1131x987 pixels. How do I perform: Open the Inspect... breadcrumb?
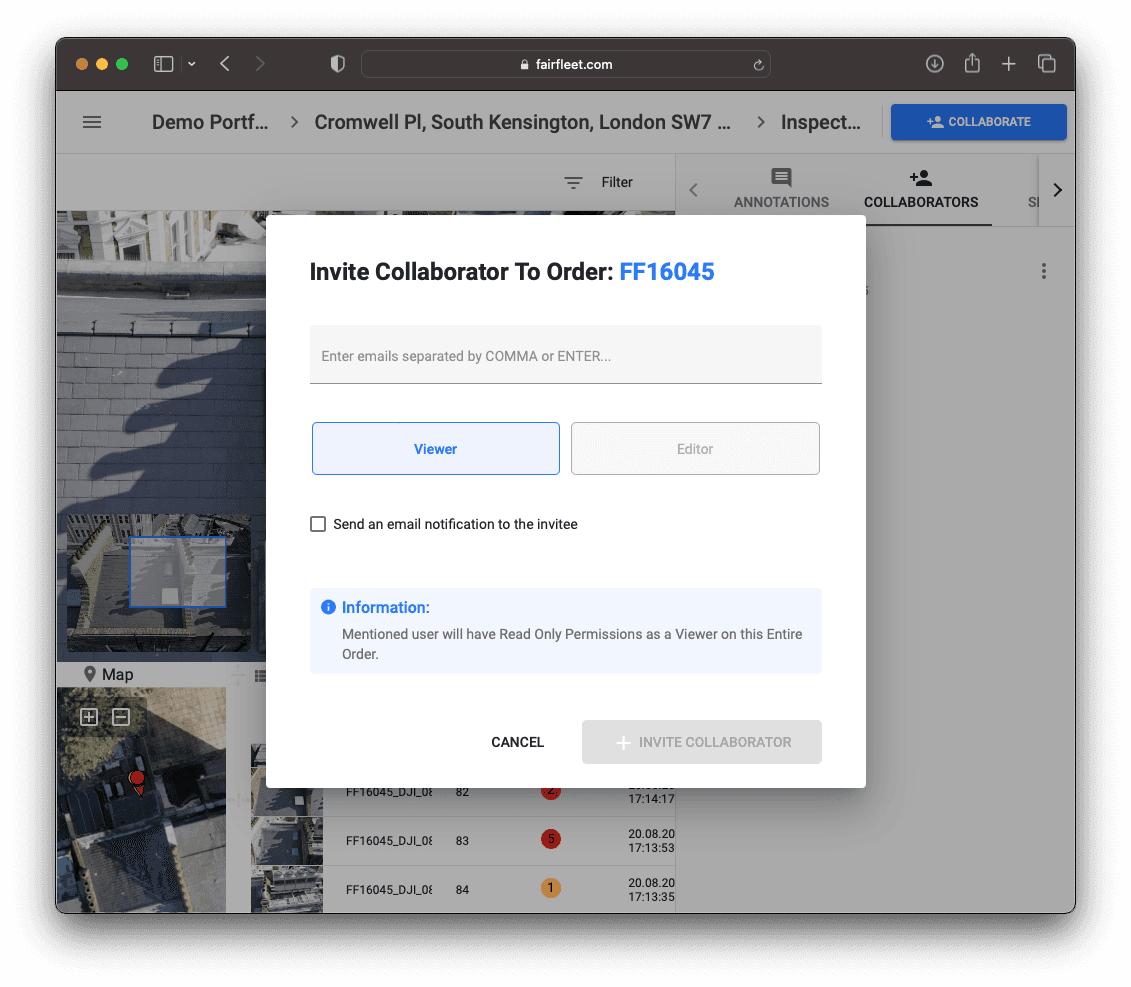pos(820,122)
